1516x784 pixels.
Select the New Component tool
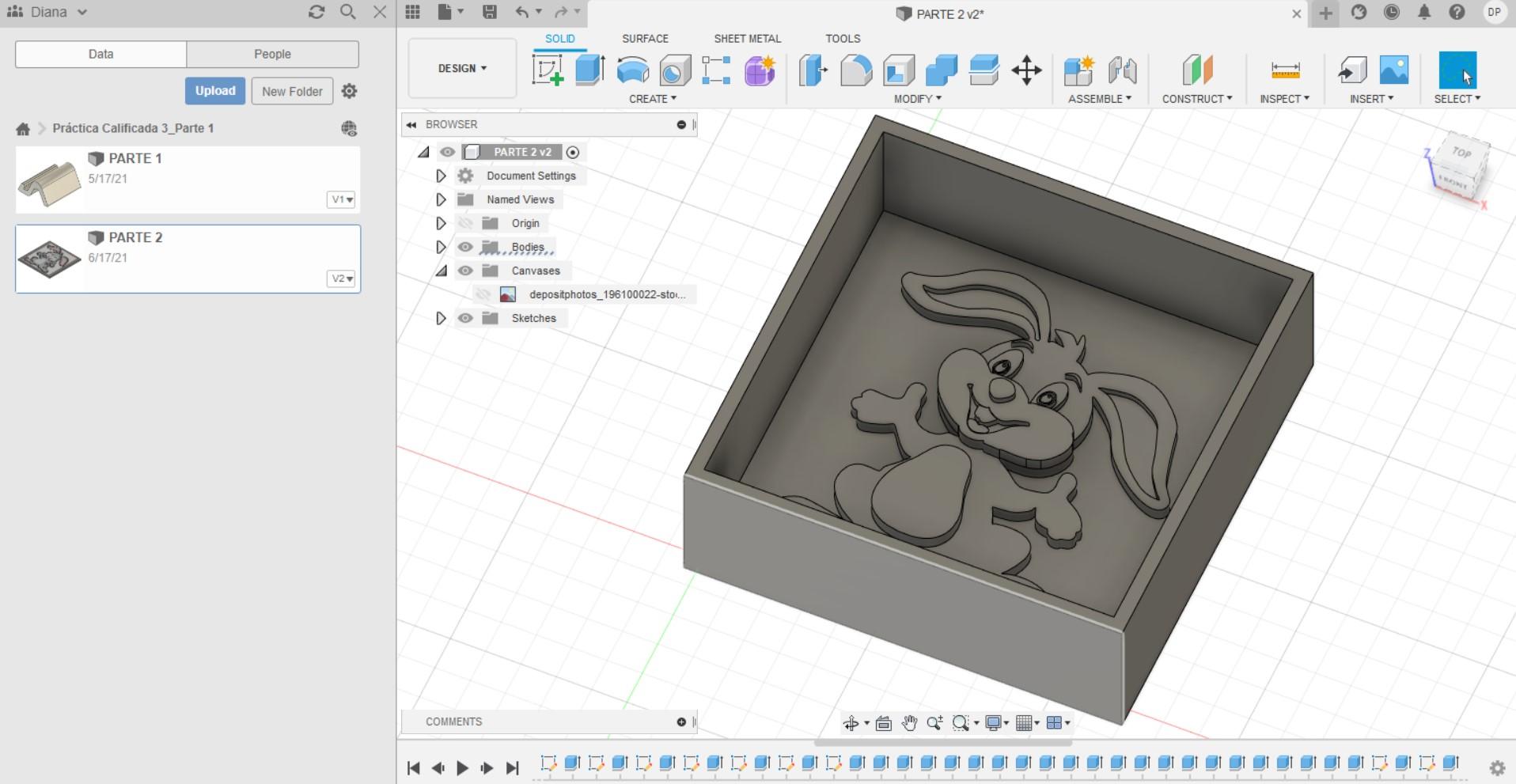(1078, 70)
